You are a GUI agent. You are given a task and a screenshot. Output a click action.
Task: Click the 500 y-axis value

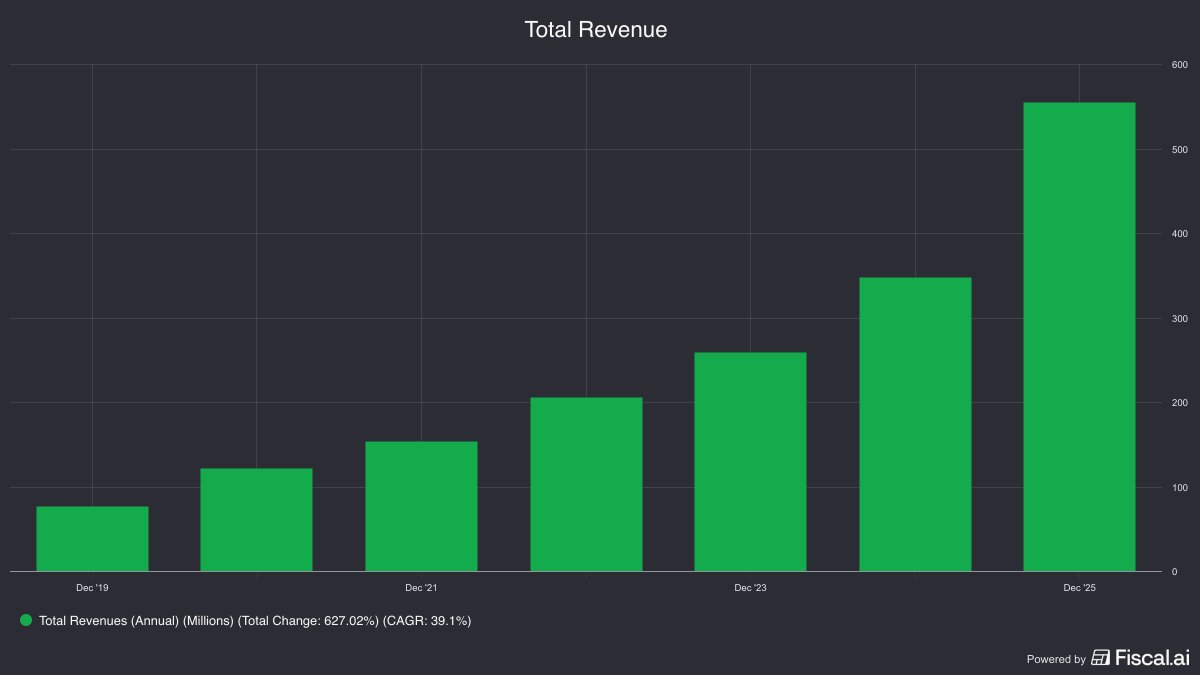point(1180,150)
